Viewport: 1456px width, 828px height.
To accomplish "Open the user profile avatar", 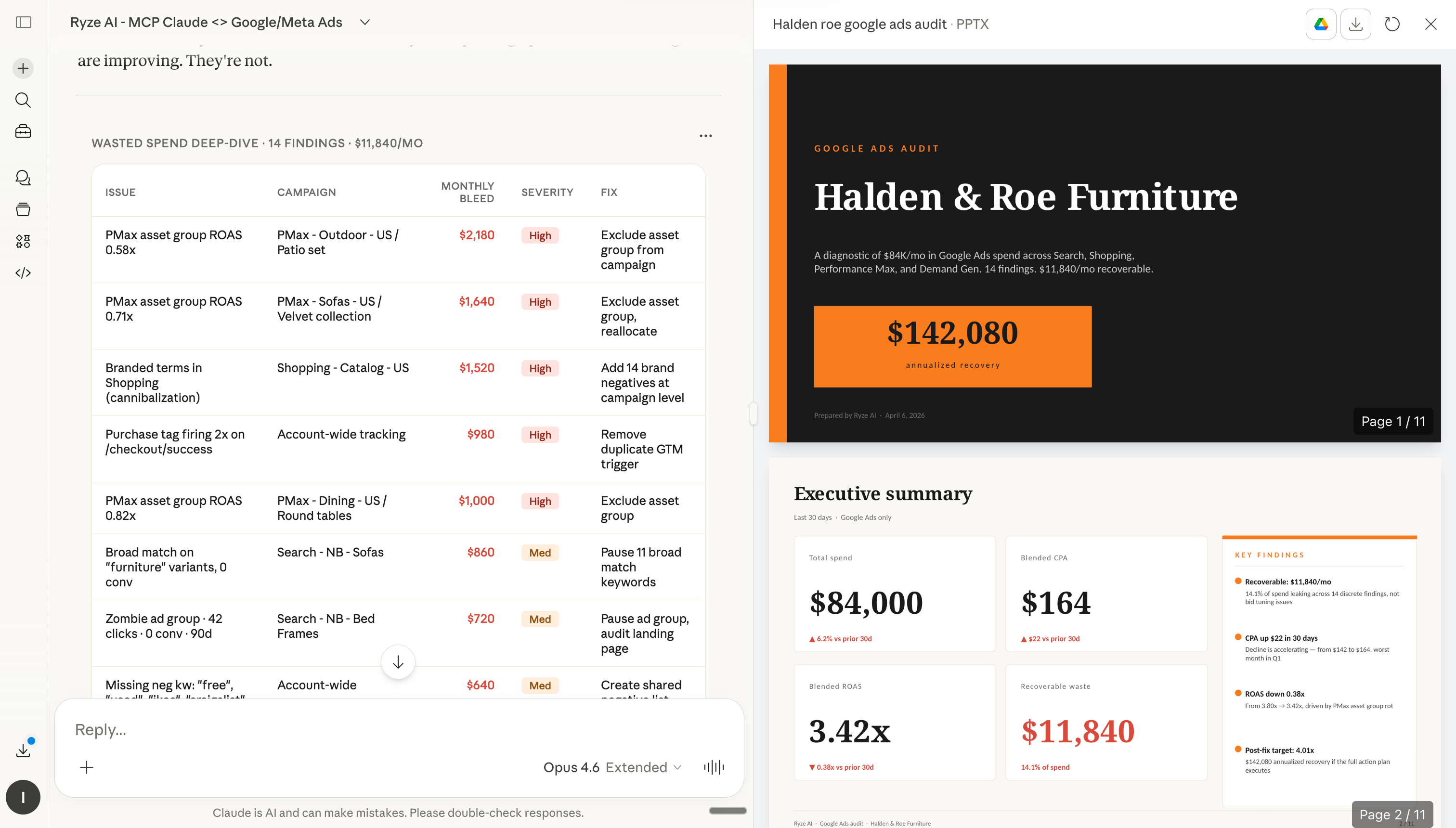I will 23,797.
